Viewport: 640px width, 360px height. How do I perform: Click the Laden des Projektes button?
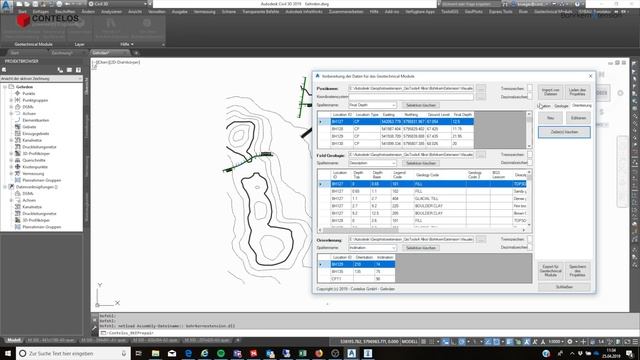pos(577,92)
